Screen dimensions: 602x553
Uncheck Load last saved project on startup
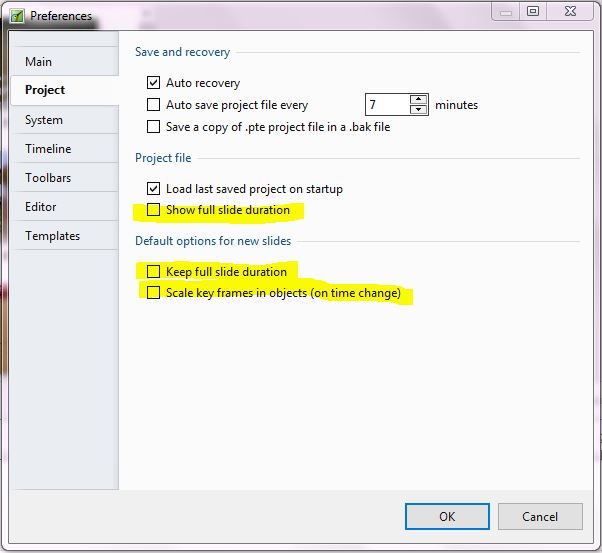[x=153, y=188]
